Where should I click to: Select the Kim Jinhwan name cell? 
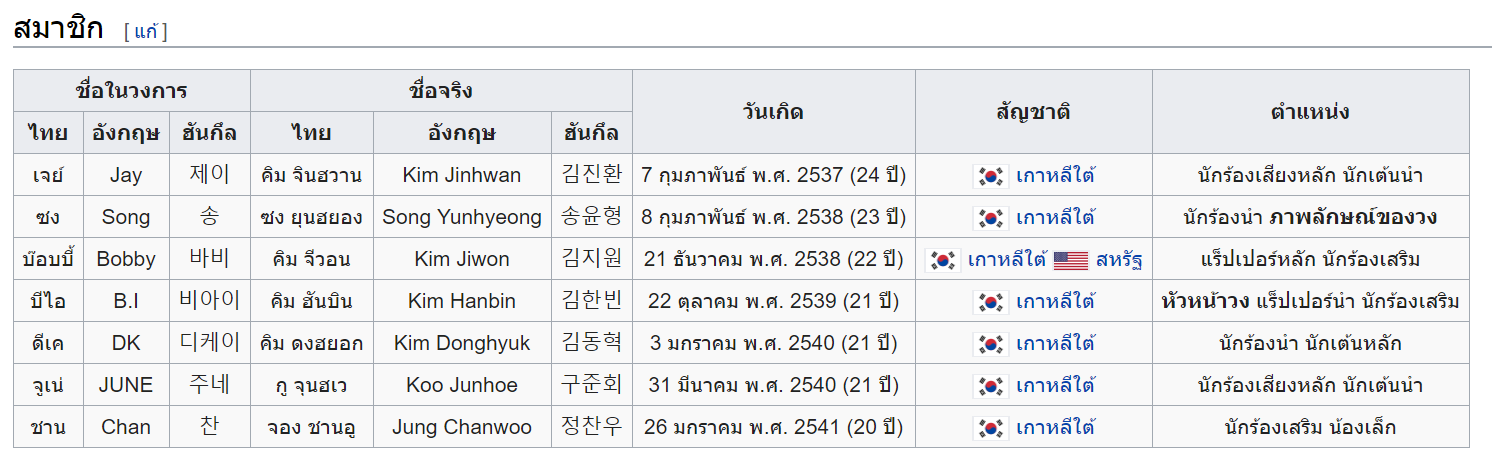pyautogui.click(x=462, y=175)
